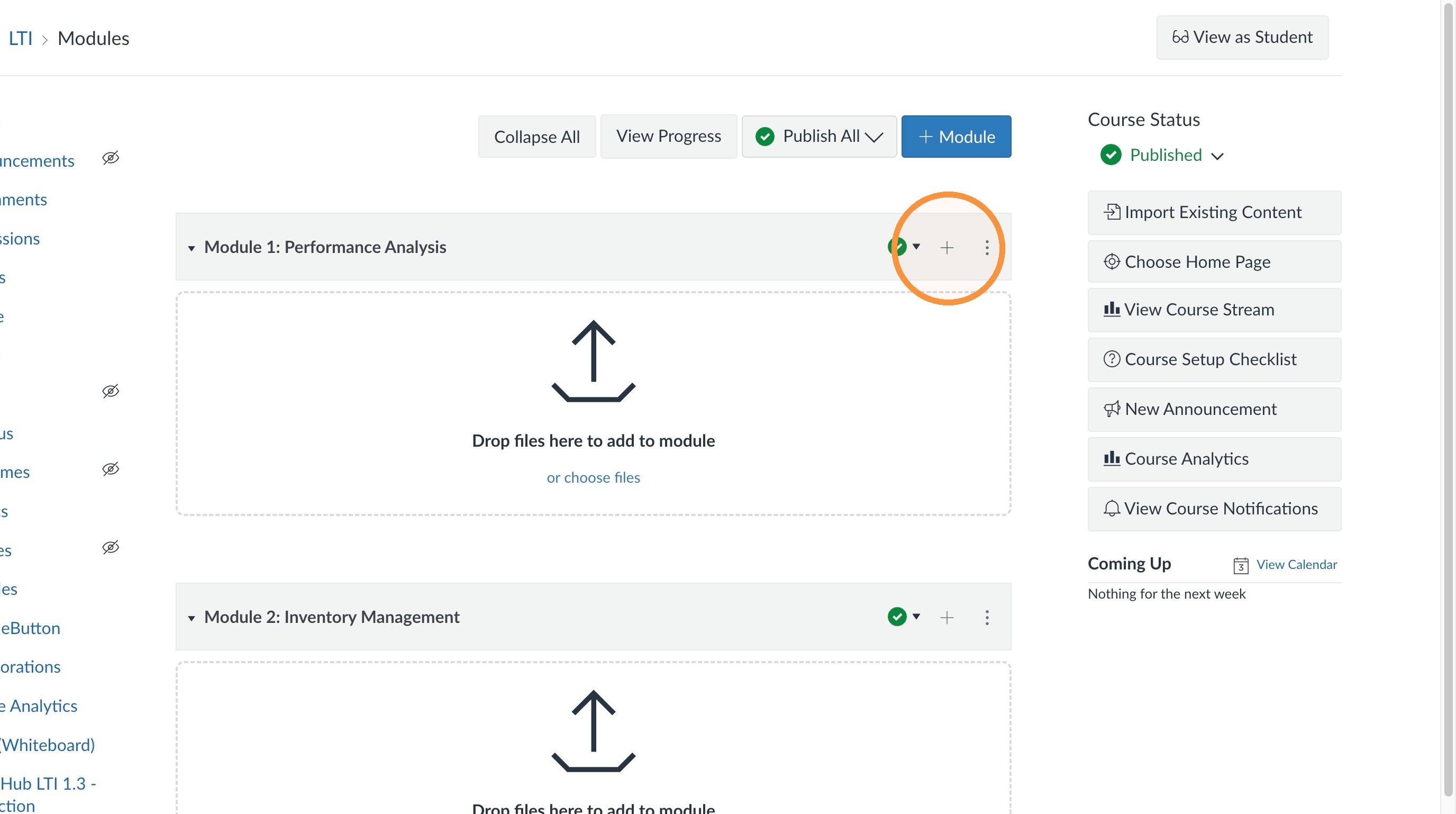
Task: Click 'Nothing for the next week' text
Action: coord(1167,593)
